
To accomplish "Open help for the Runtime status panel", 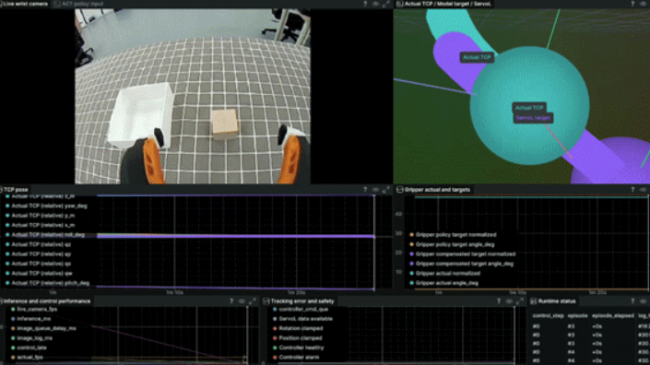I will pos(633,301).
